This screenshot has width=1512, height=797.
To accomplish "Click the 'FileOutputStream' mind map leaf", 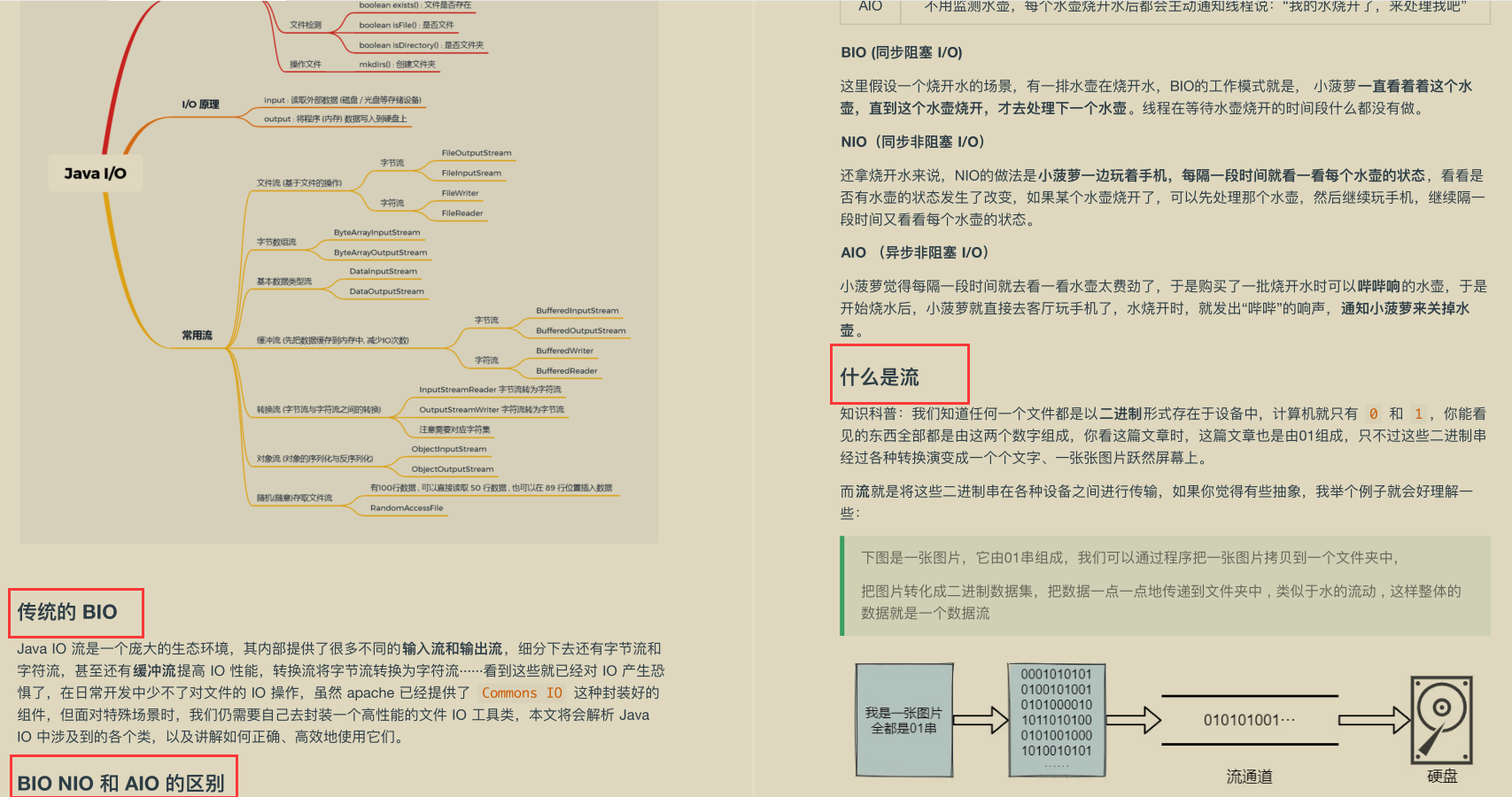I will coord(477,153).
